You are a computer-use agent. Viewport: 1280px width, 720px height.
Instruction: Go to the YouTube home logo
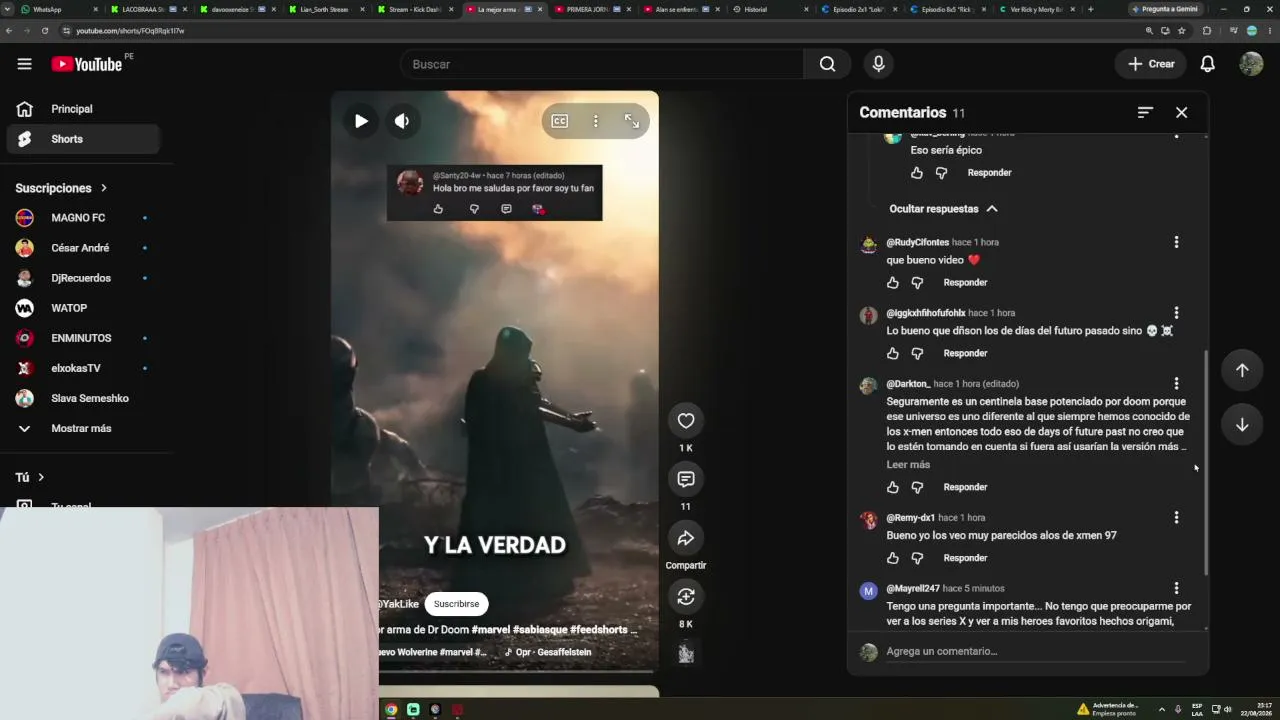(86, 64)
